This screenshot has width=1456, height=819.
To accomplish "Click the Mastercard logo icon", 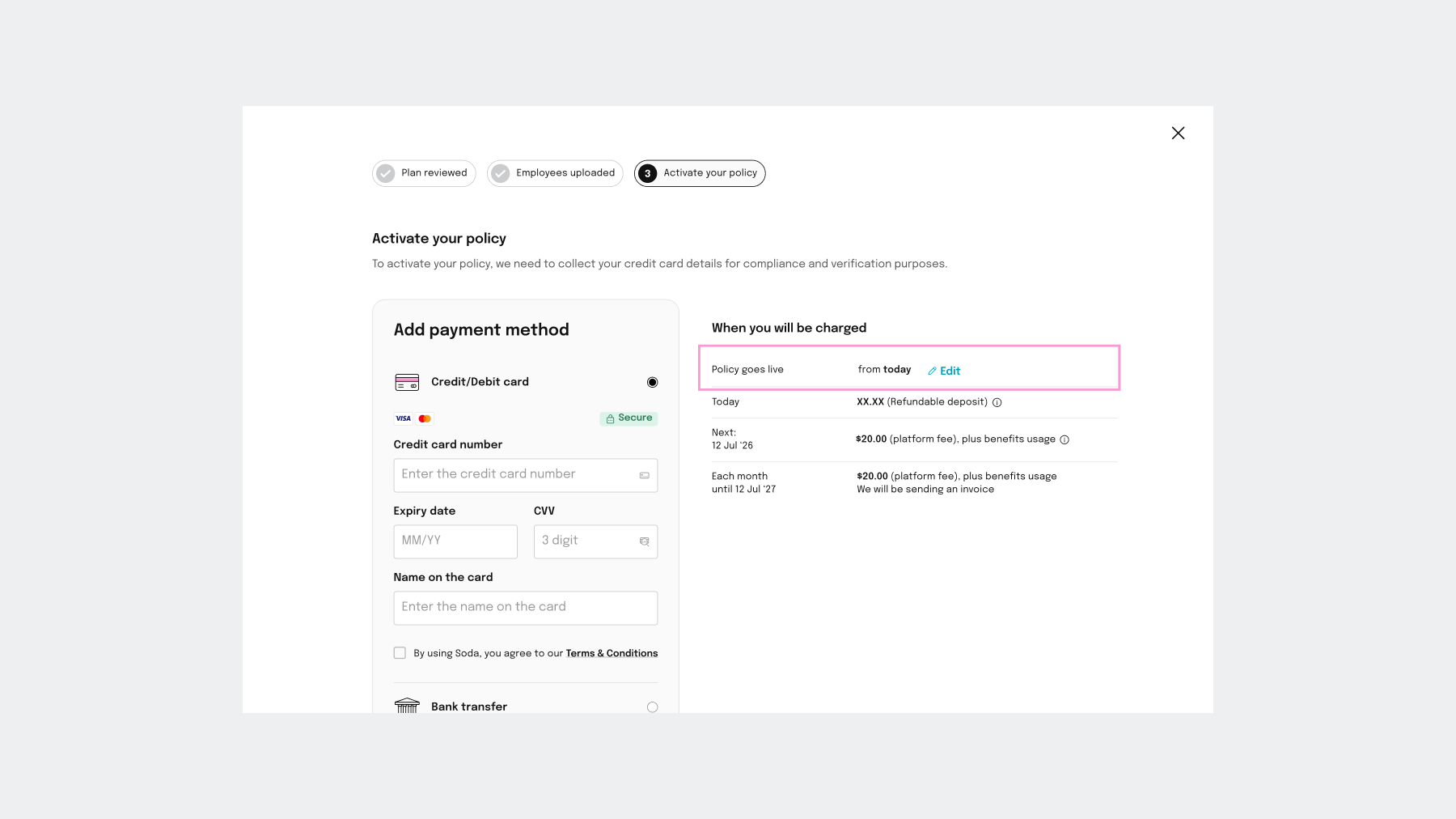I will pyautogui.click(x=425, y=418).
